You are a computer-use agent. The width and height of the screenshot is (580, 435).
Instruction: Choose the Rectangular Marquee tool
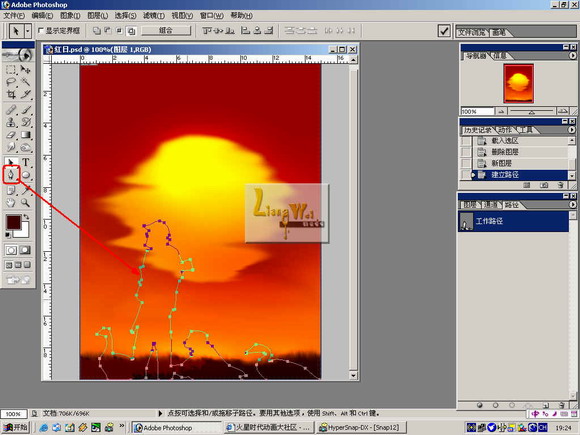pyautogui.click(x=11, y=69)
